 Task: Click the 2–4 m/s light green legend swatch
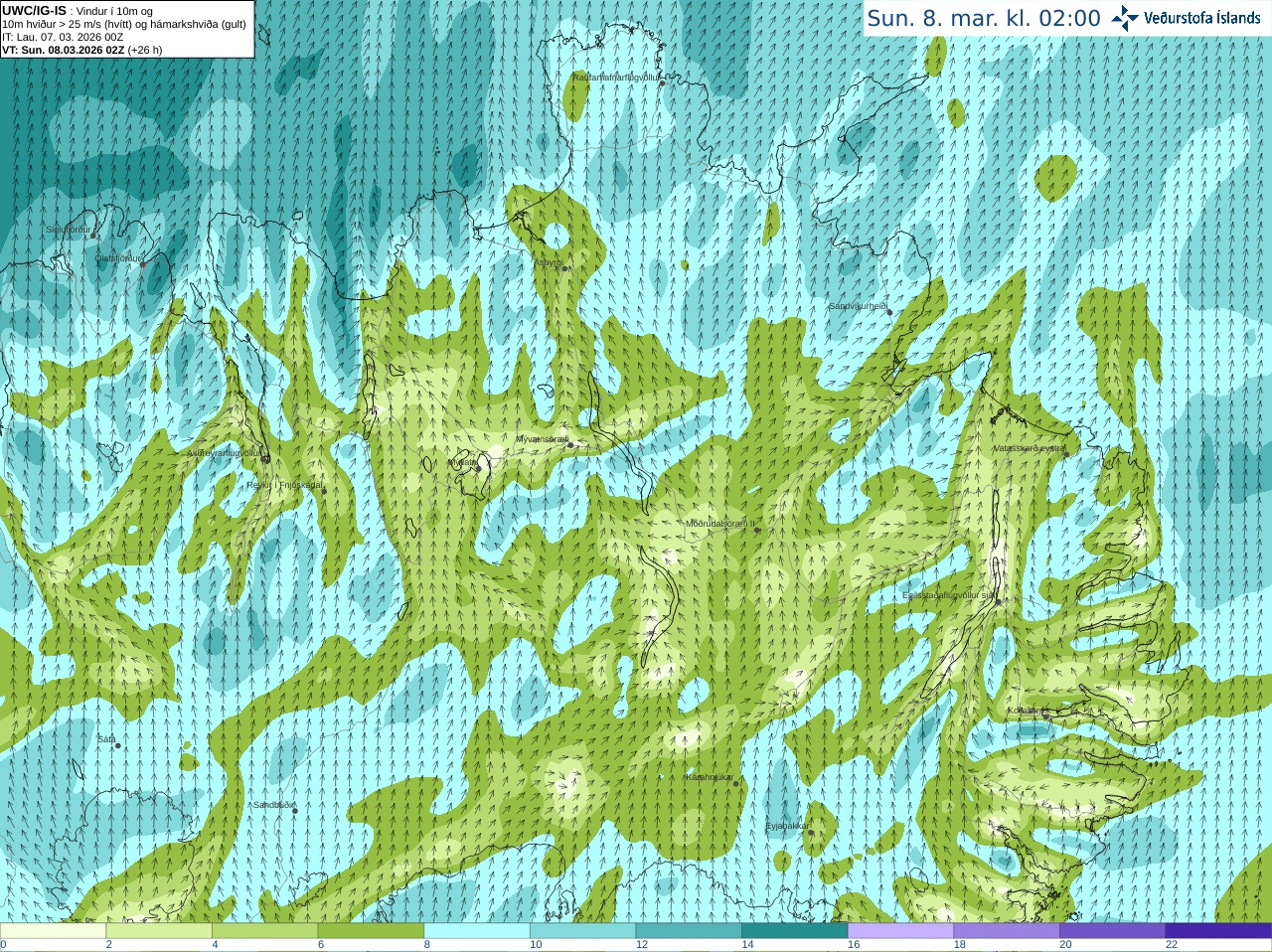point(159,930)
